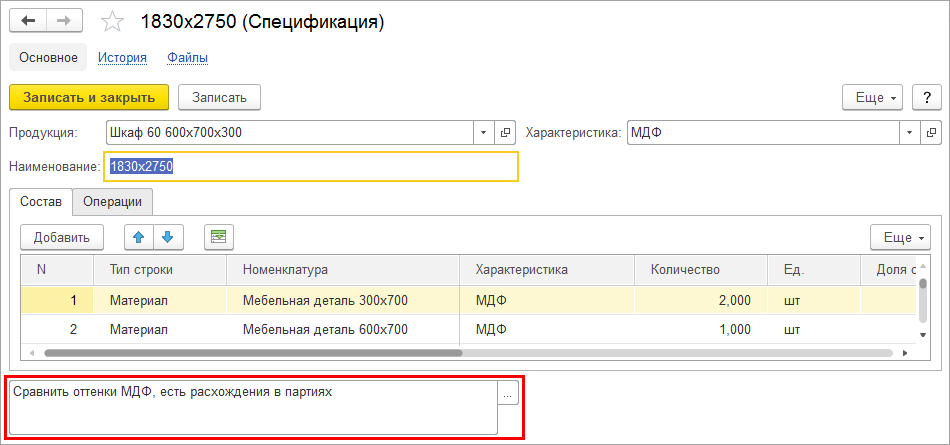Expand the Продукция dropdown list
The width and height of the screenshot is (950, 445).
483,133
